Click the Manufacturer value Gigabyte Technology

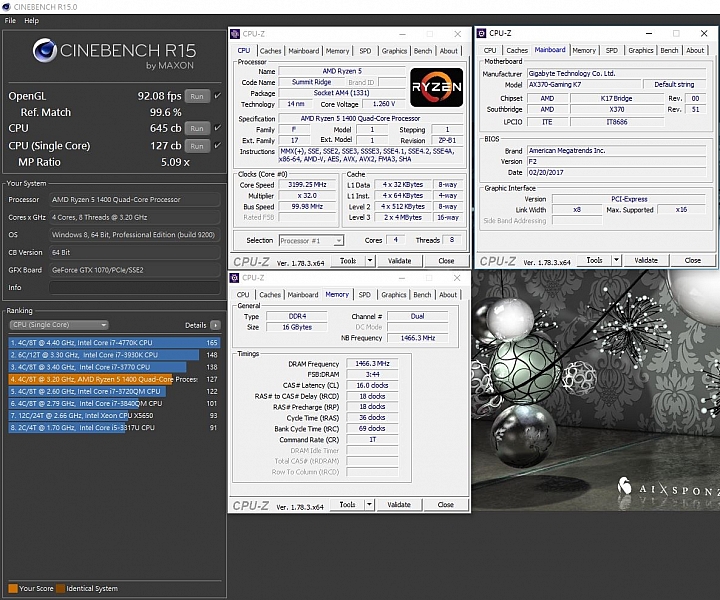click(x=616, y=73)
